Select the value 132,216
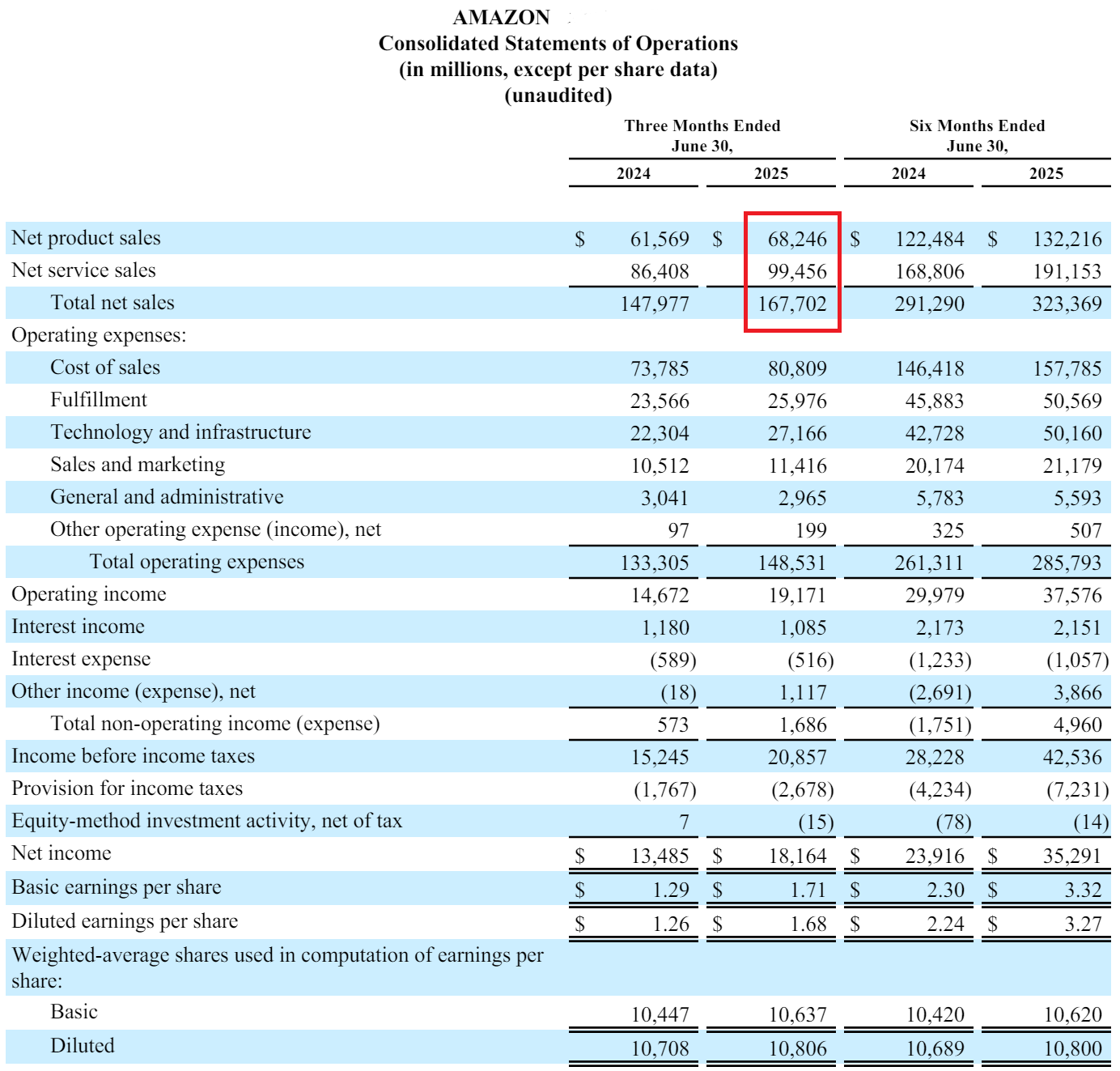The height and width of the screenshot is (1071, 1120). 1067,239
